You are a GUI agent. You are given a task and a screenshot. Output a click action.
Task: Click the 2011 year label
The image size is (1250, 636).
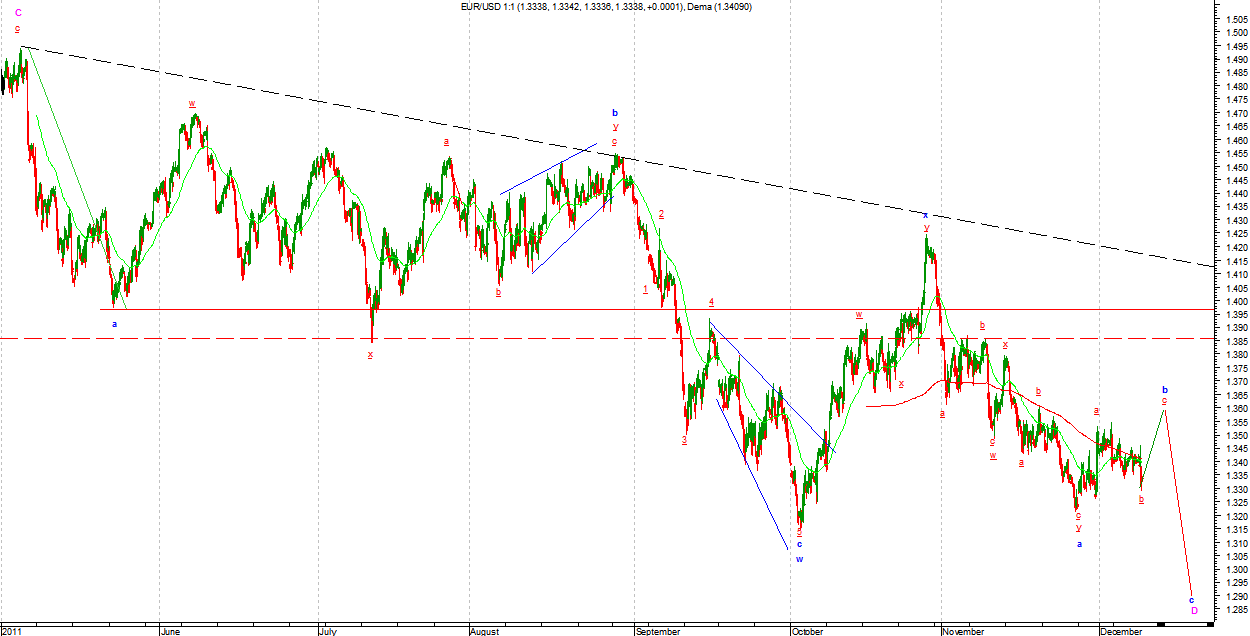[x=13, y=631]
